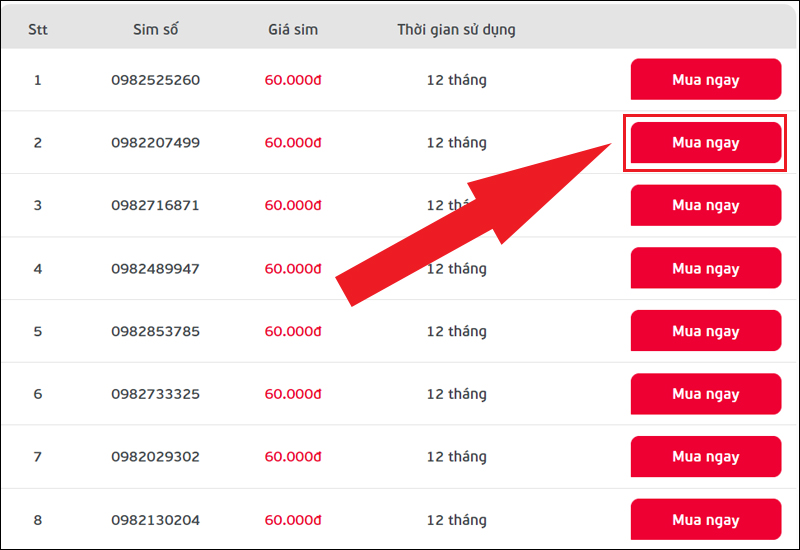The width and height of the screenshot is (800, 550).
Task: Select Mua ngay beside 0982029302
Action: click(x=705, y=457)
